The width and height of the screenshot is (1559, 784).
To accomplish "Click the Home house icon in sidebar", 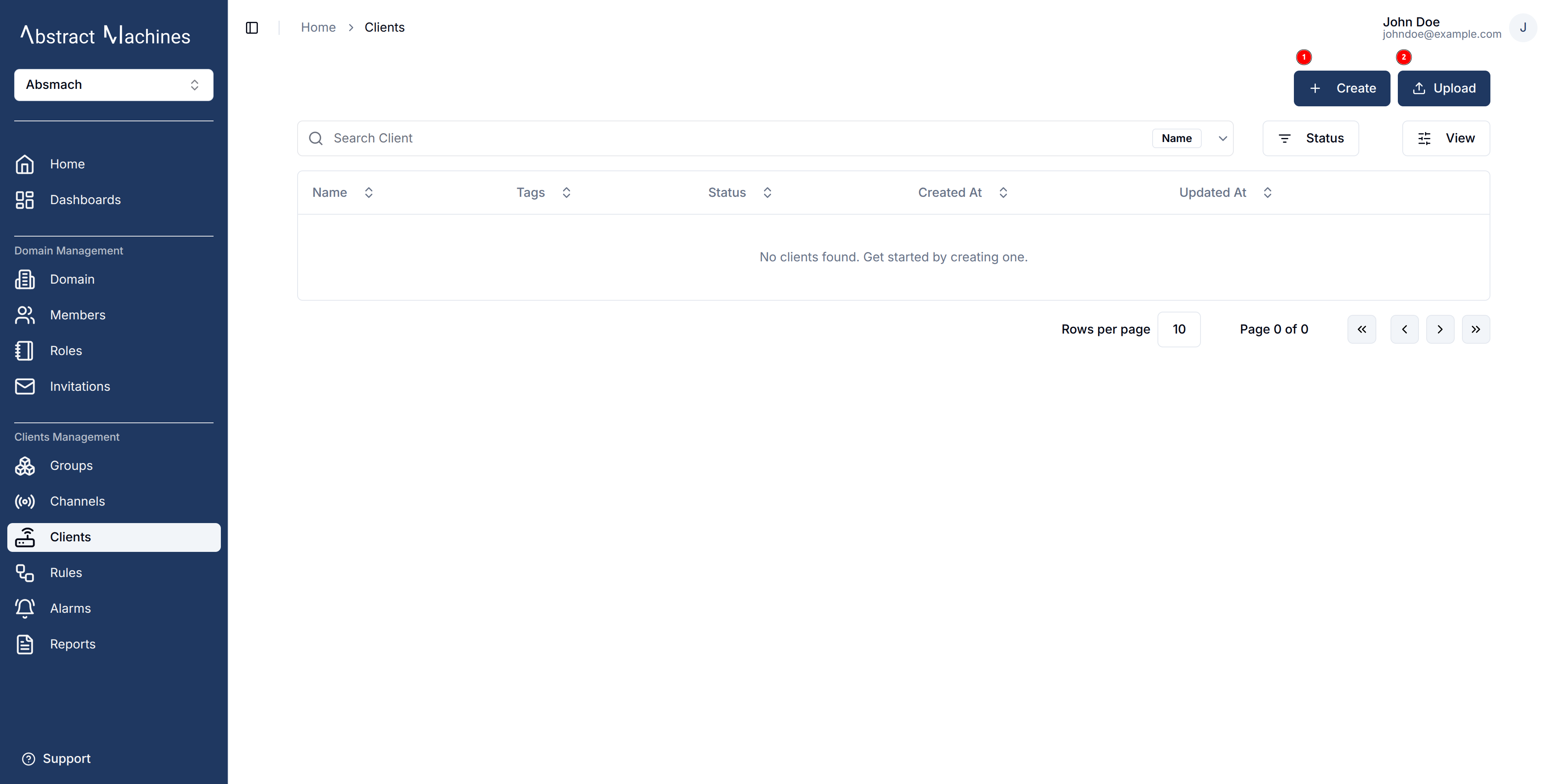I will pyautogui.click(x=25, y=164).
